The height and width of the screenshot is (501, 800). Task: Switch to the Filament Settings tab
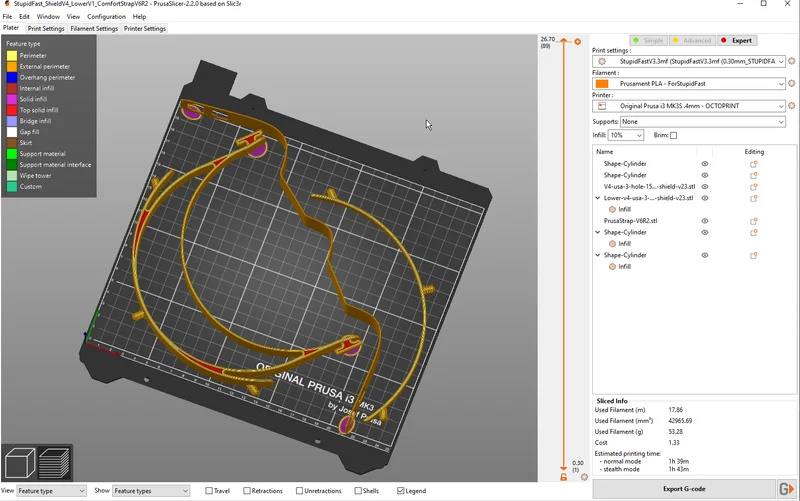click(94, 29)
